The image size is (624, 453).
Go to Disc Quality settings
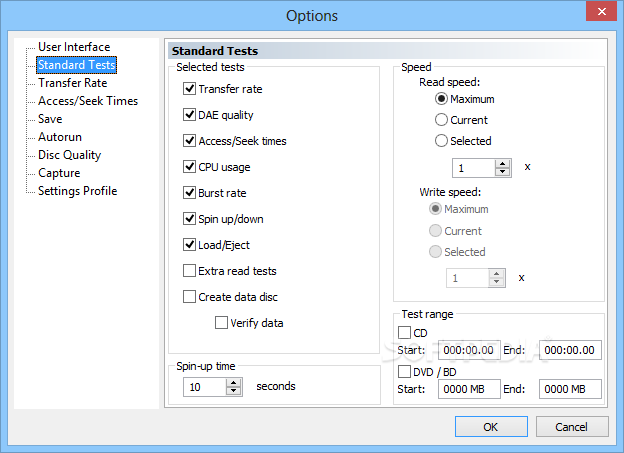point(70,155)
